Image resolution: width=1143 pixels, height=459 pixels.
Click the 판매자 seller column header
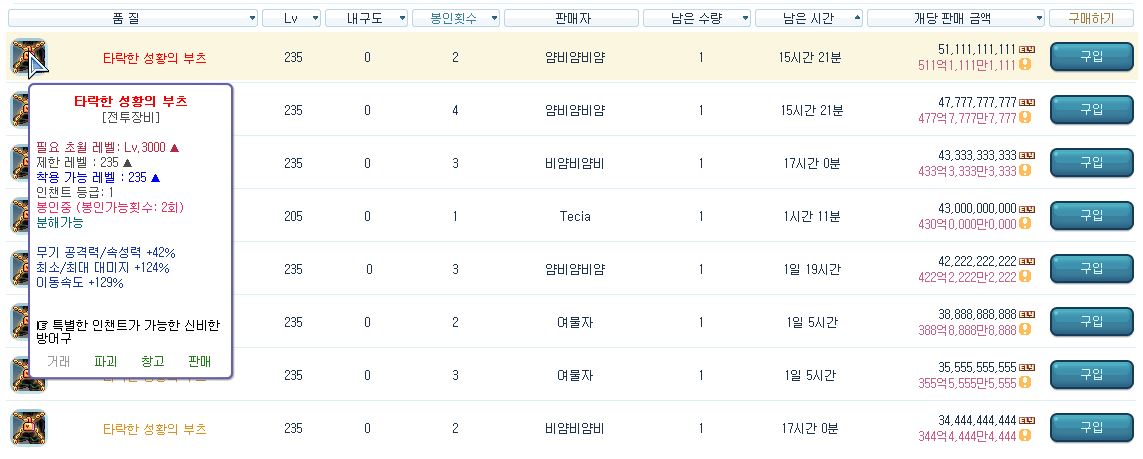click(x=572, y=18)
